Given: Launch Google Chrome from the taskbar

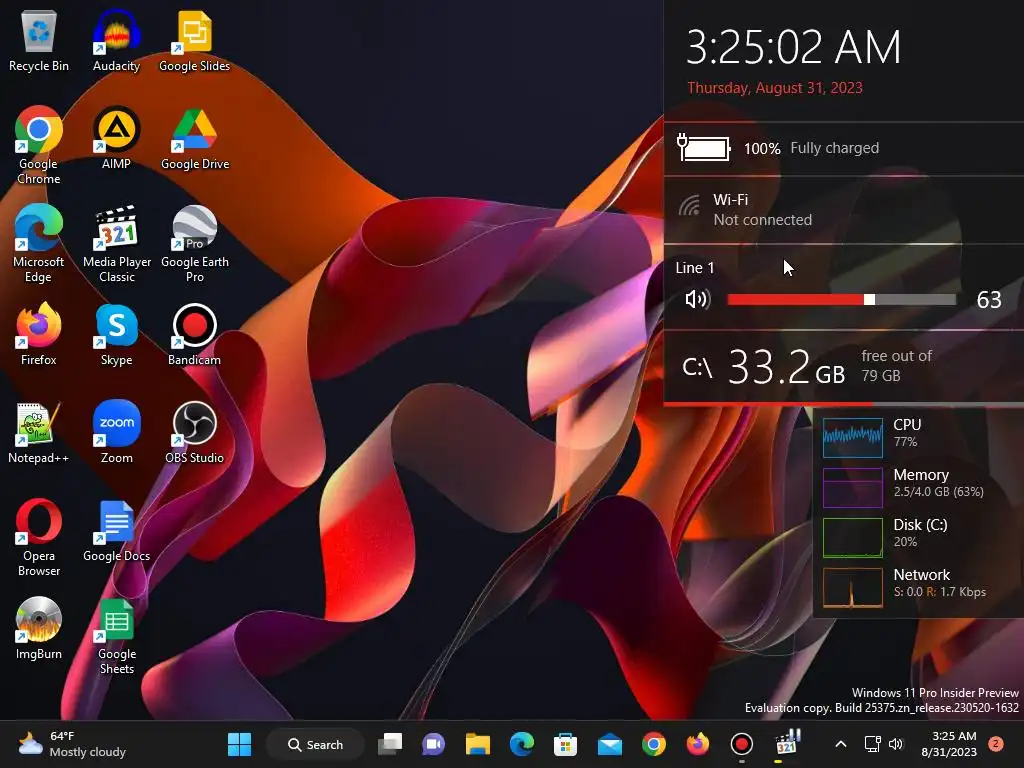Looking at the screenshot, I should pyautogui.click(x=653, y=744).
